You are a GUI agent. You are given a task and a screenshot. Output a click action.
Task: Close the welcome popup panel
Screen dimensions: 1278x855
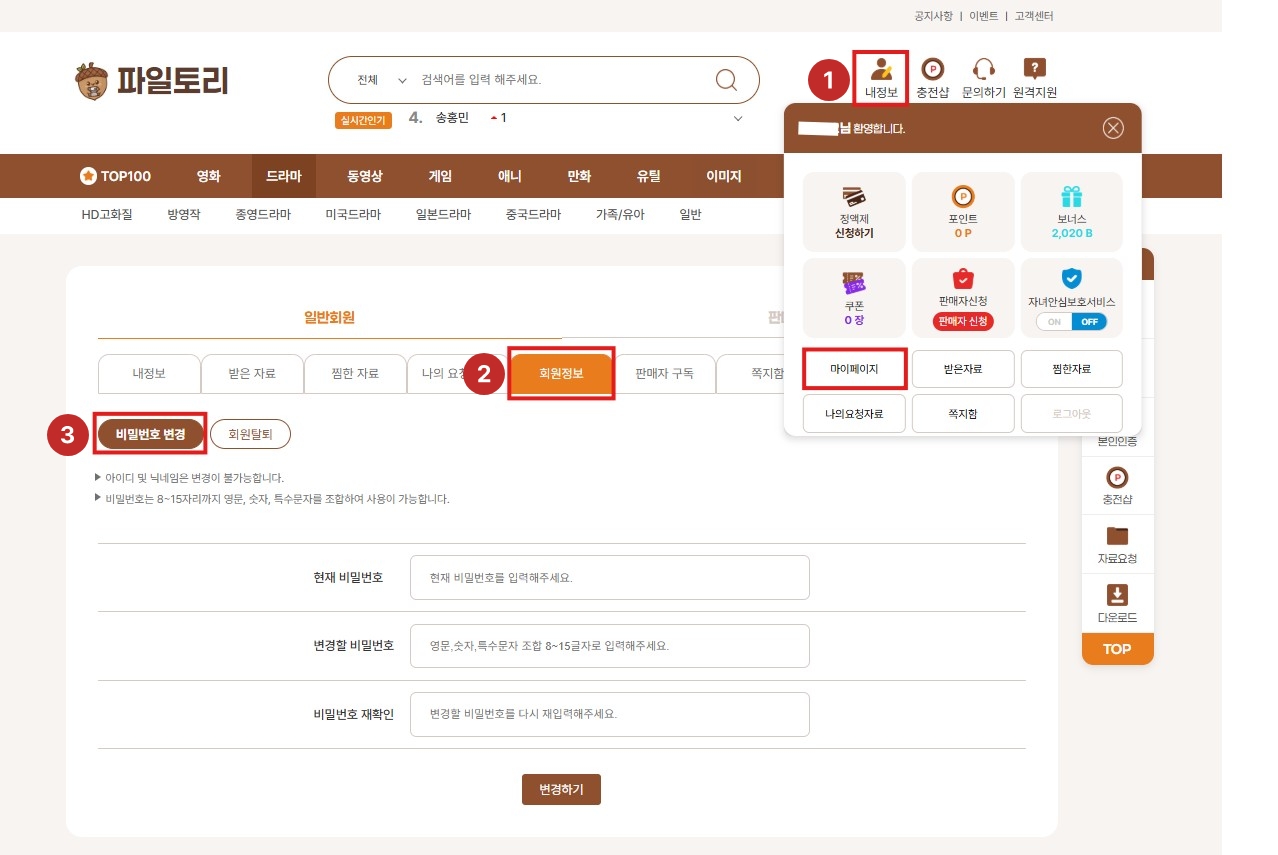pyautogui.click(x=1113, y=128)
